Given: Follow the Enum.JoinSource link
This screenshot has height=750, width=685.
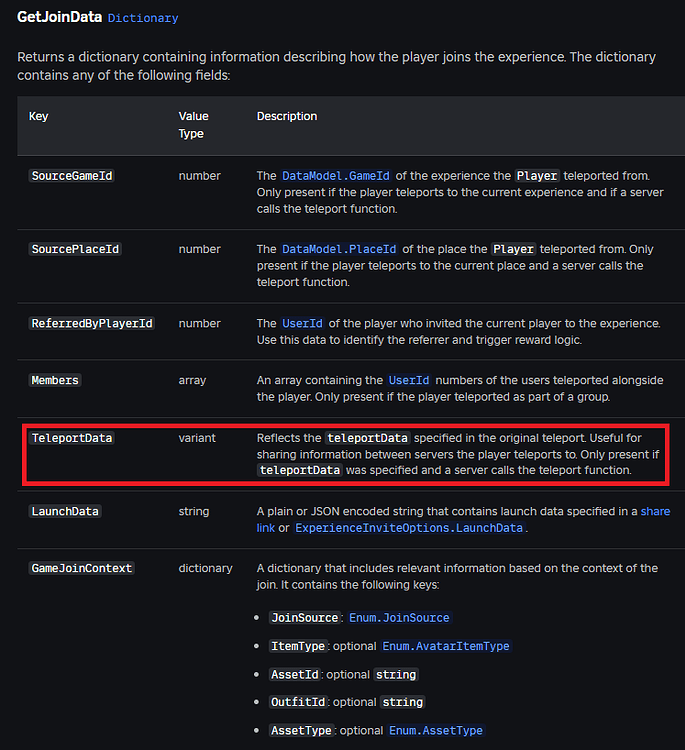Looking at the screenshot, I should [399, 618].
